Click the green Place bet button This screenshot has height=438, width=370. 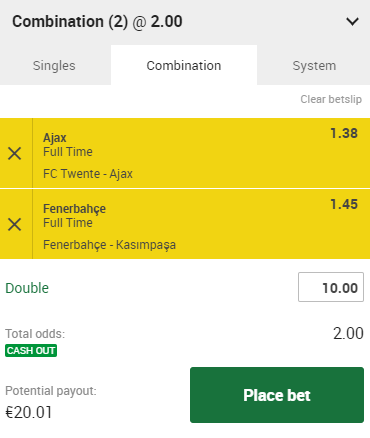coord(277,395)
